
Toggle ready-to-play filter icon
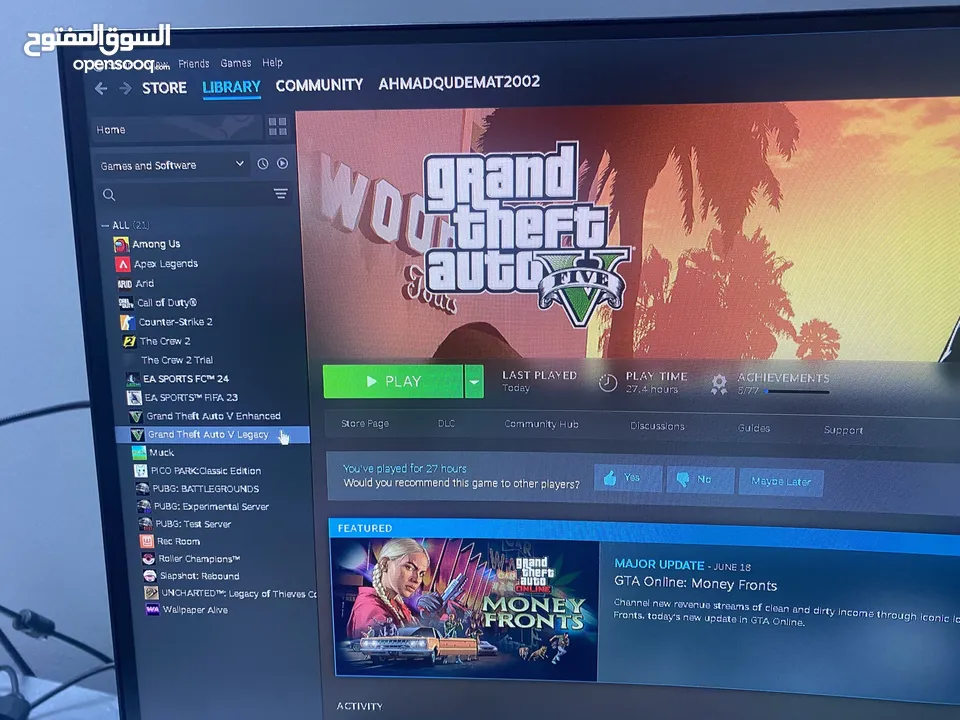coord(282,163)
